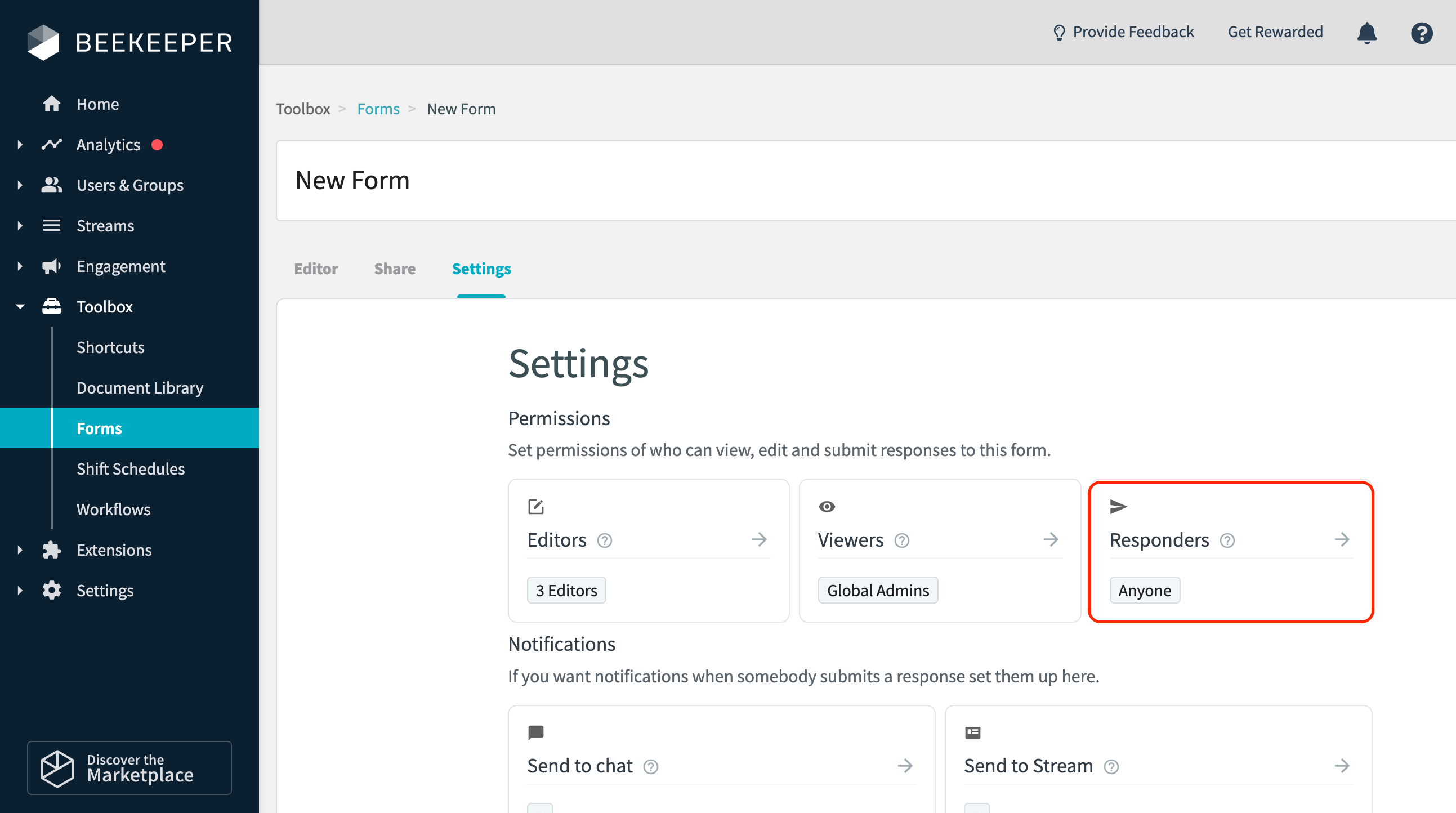Viewport: 1456px width, 813px height.
Task: Click the Marketplace cube icon
Action: tap(57, 769)
